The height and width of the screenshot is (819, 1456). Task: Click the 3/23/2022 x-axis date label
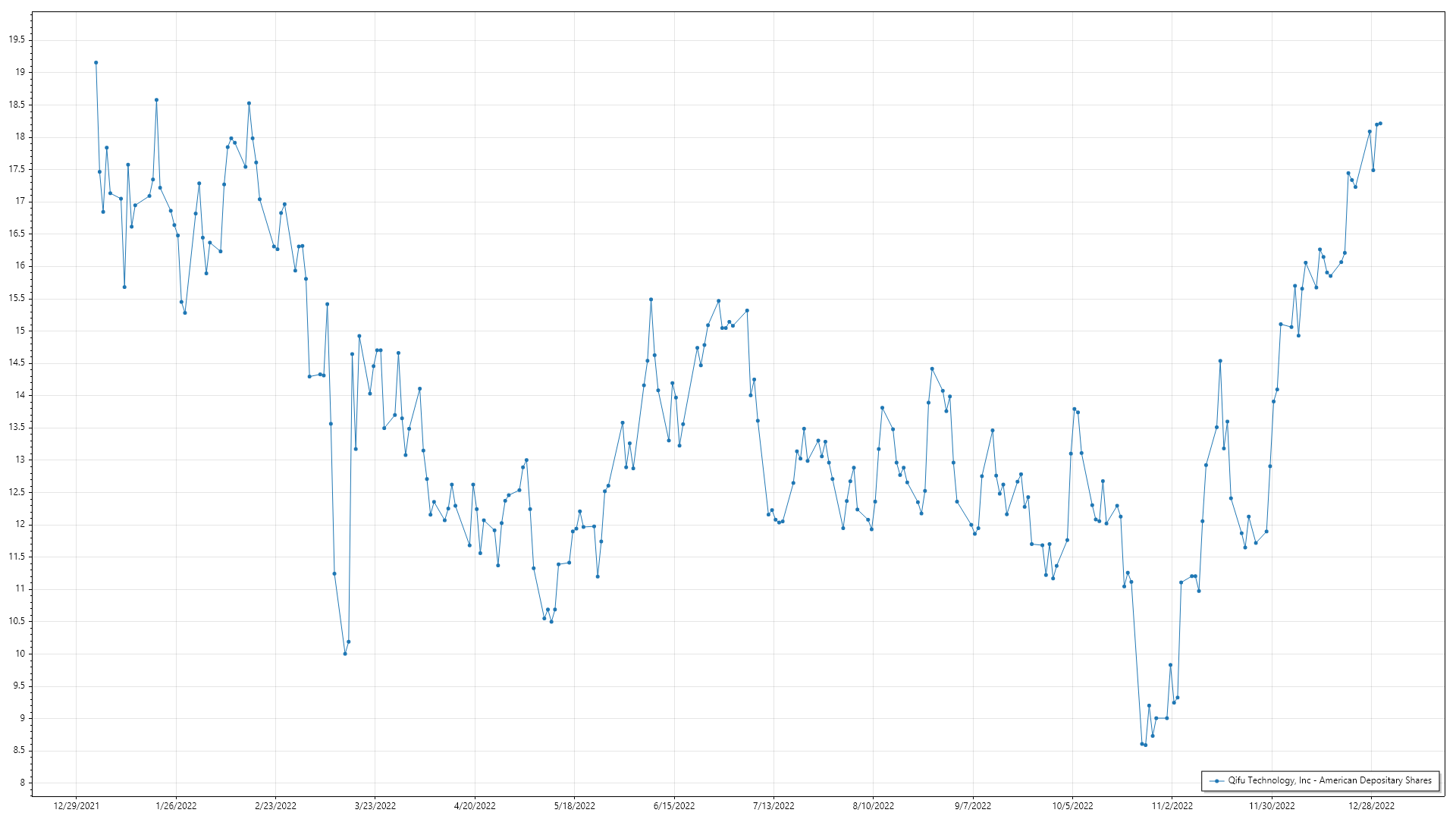pos(375,805)
